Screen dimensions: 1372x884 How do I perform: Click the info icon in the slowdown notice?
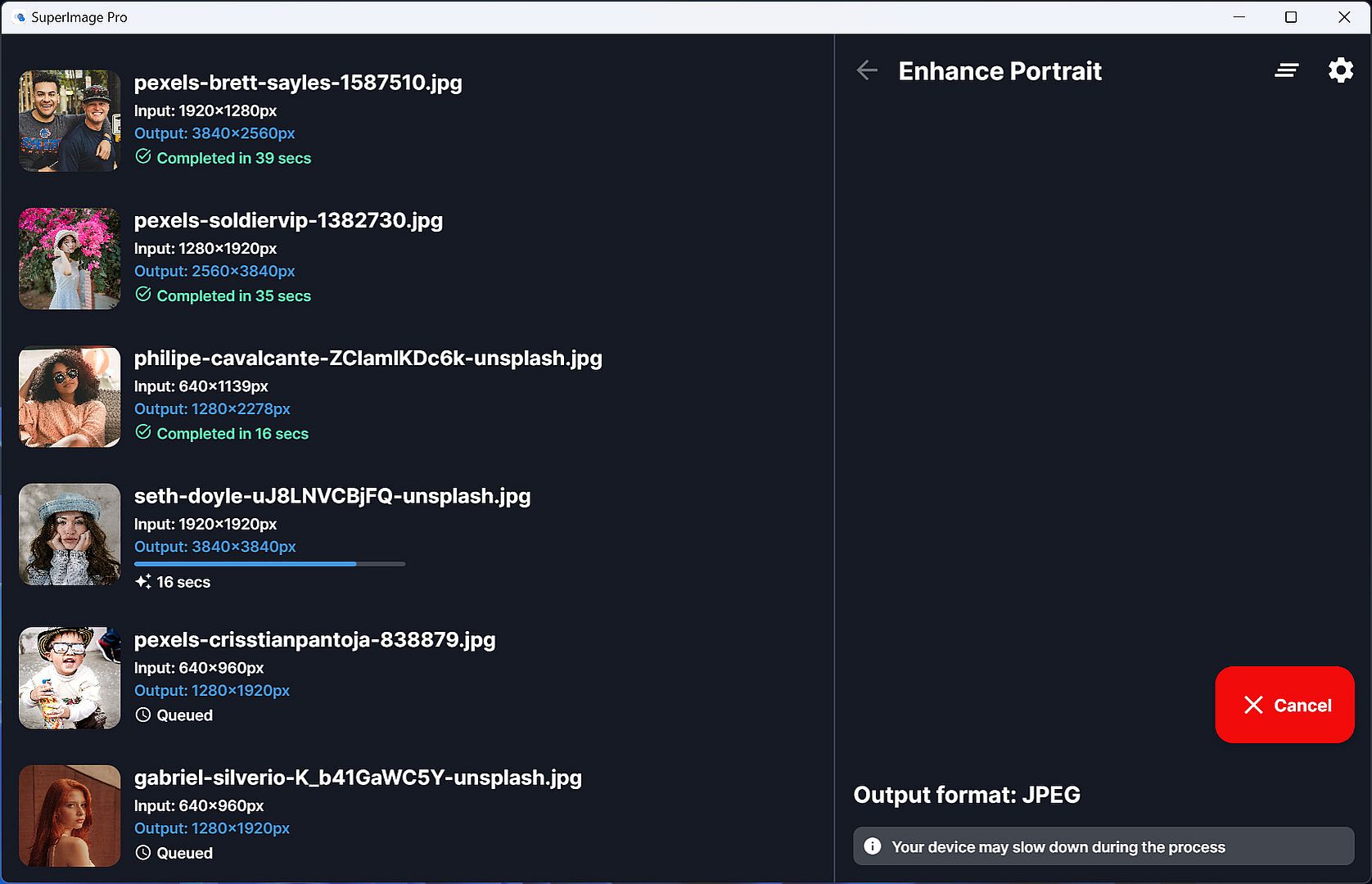(873, 846)
